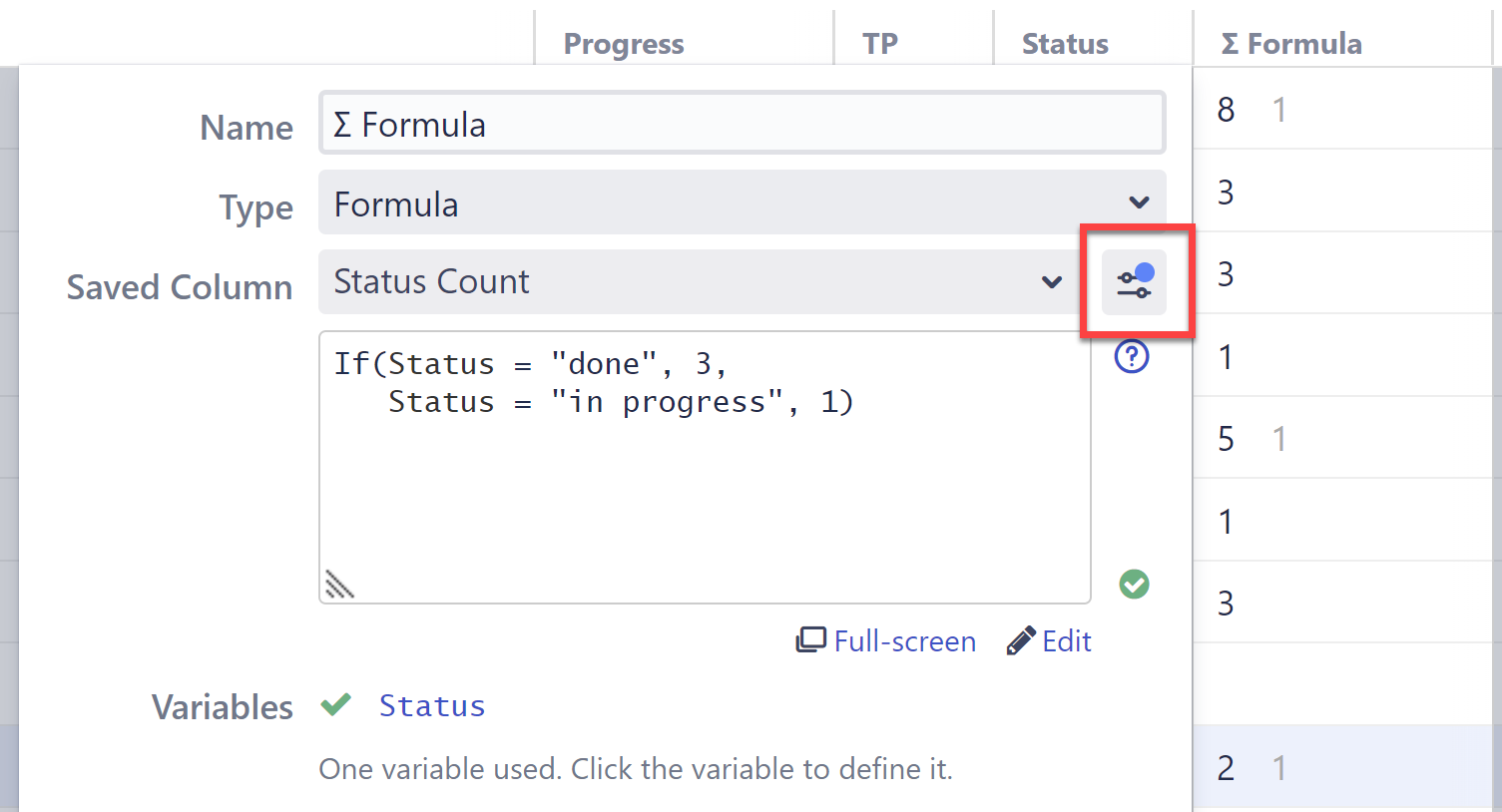Click the pencil Edit icon
This screenshot has height=812, width=1502.
click(1020, 640)
